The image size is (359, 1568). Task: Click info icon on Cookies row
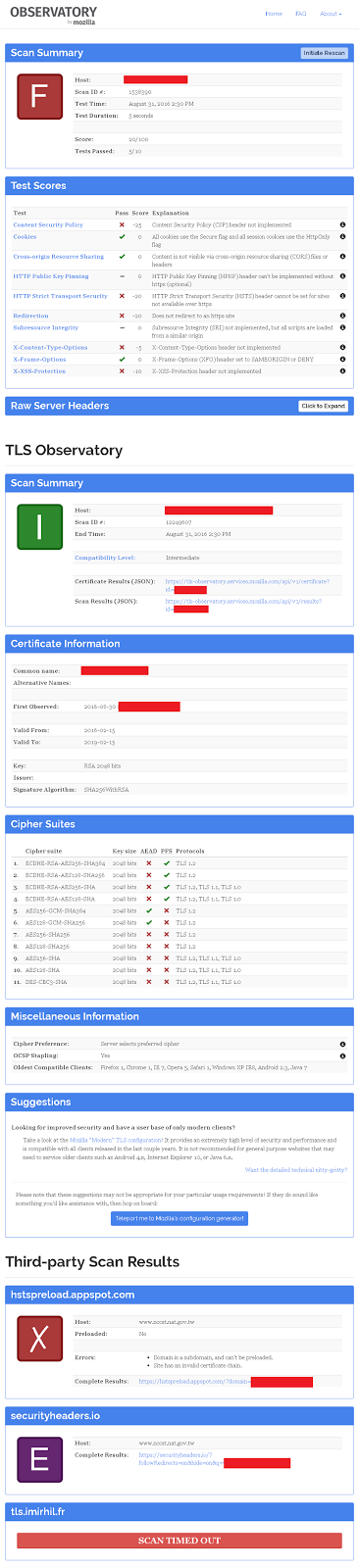click(342, 237)
